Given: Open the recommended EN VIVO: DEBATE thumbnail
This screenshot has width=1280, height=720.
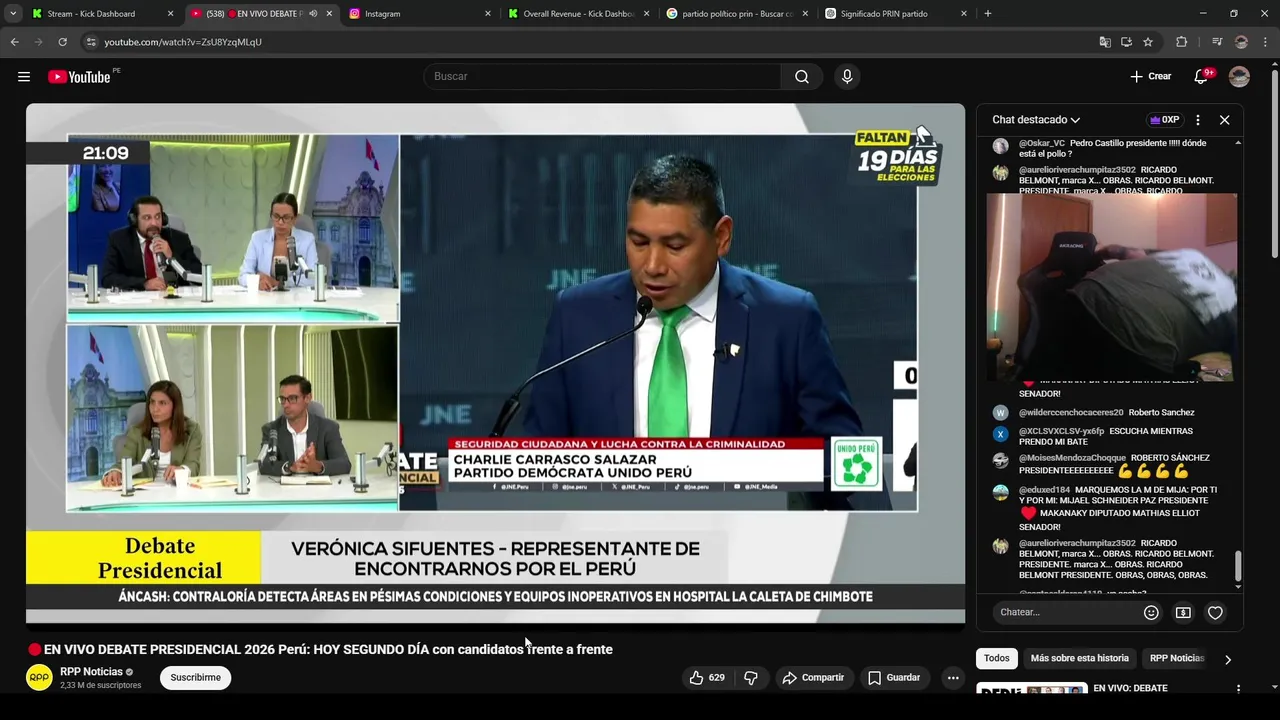Looking at the screenshot, I should [1032, 690].
